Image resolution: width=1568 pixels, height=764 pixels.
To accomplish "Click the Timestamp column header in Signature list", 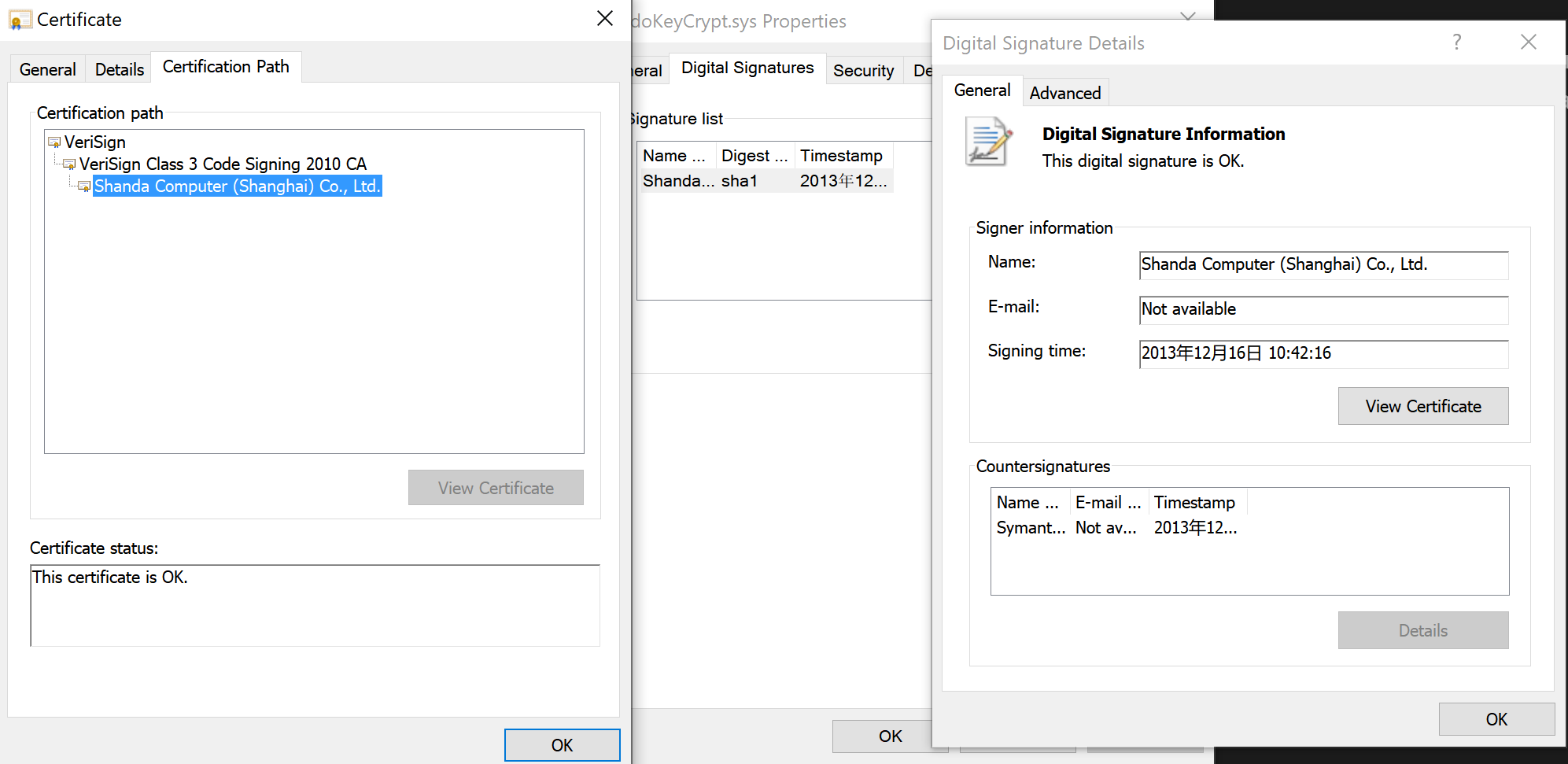I will coord(844,156).
